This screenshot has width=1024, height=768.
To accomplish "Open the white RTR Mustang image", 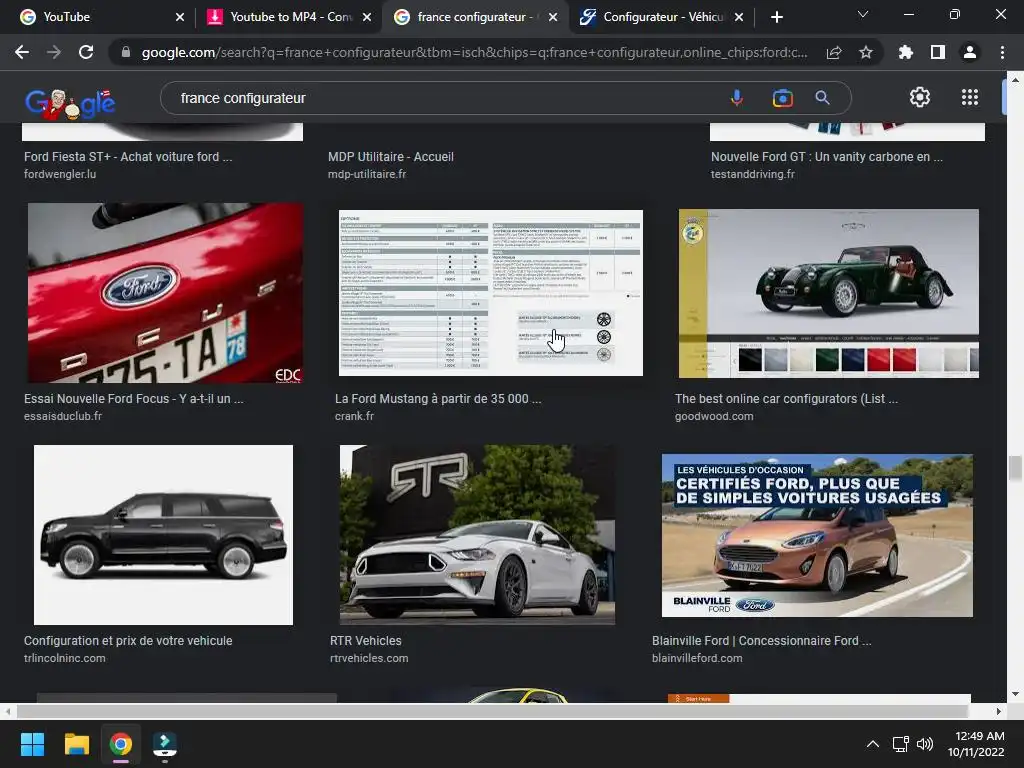I will coord(477,535).
